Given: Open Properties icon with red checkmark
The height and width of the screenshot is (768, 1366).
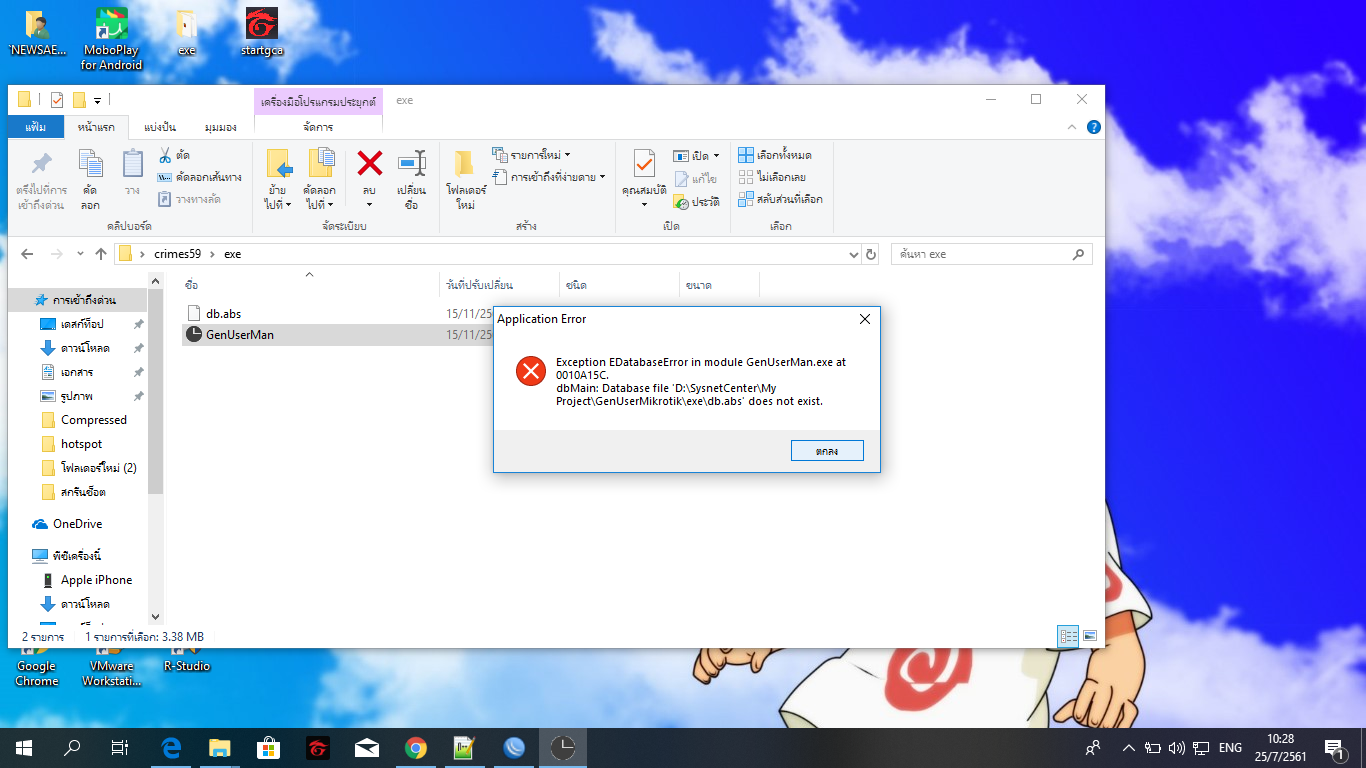Looking at the screenshot, I should 643,165.
